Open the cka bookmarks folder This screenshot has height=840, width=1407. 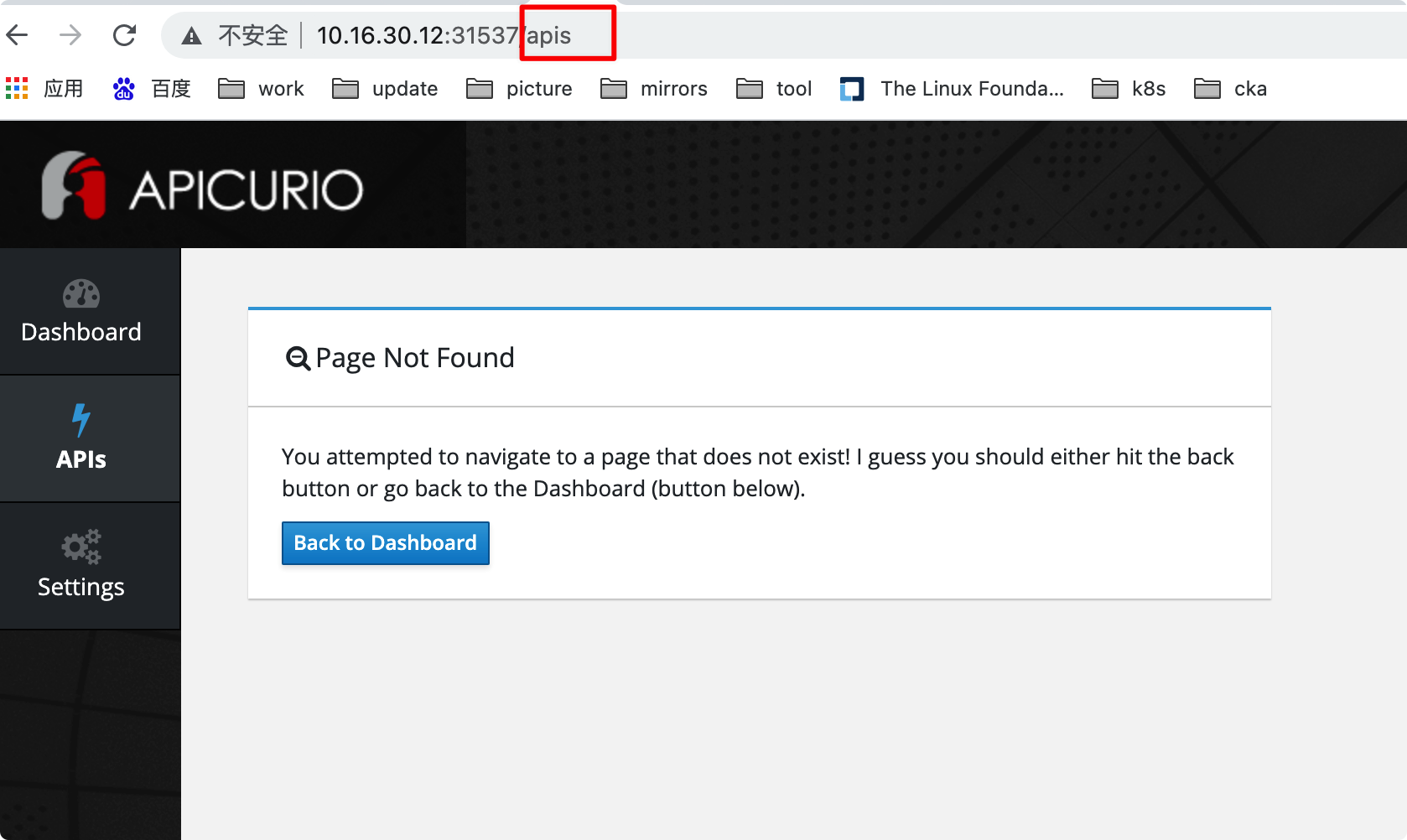pyautogui.click(x=1229, y=88)
